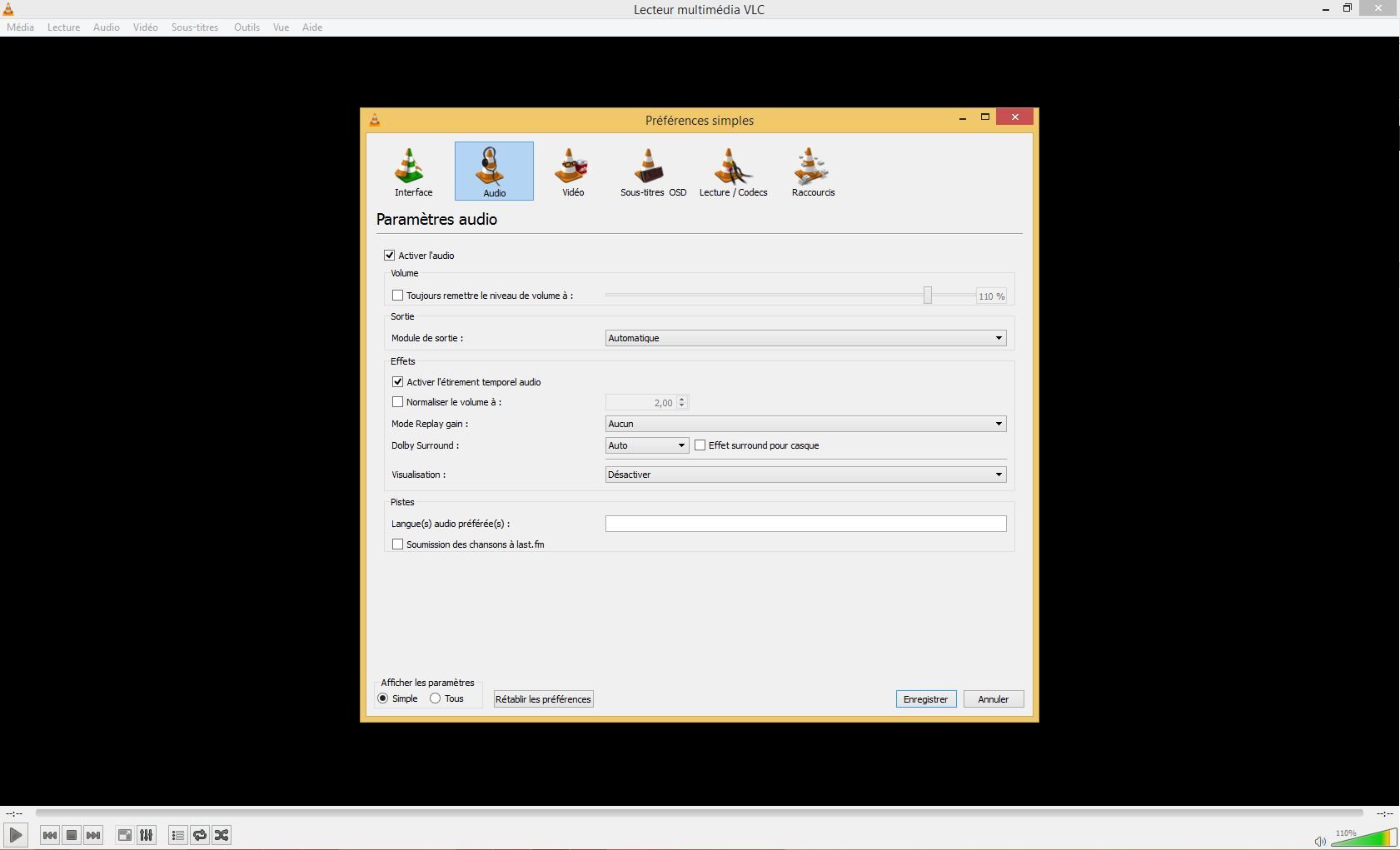Open the Lecture menu
1400x850 pixels.
pos(63,27)
